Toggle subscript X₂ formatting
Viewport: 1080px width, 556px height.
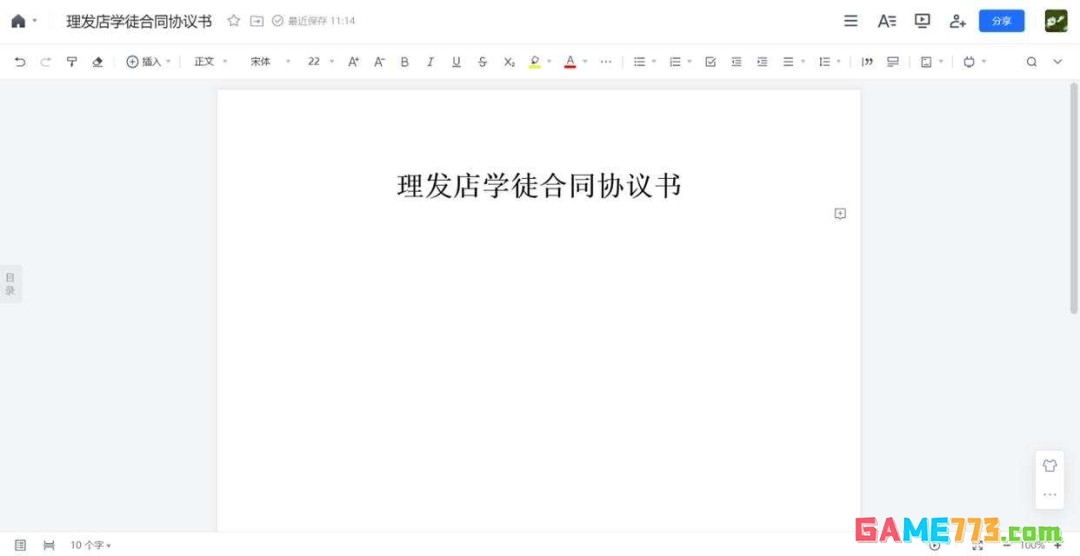pos(508,62)
